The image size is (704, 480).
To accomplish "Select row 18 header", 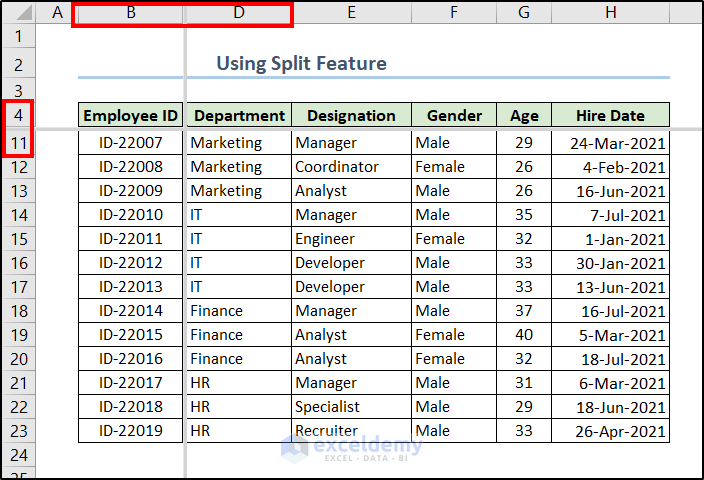I will click(x=18, y=311).
